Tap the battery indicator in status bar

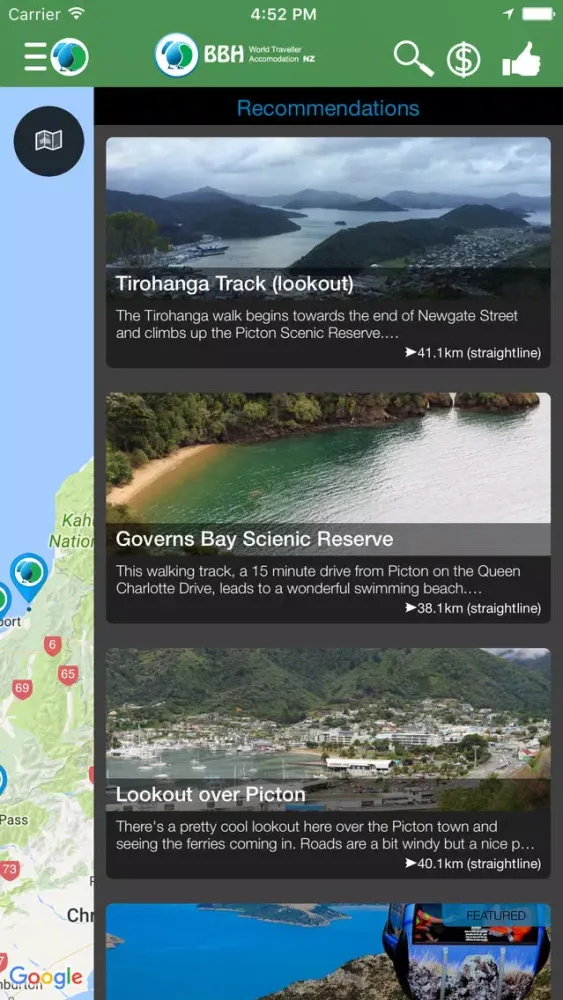[x=538, y=13]
